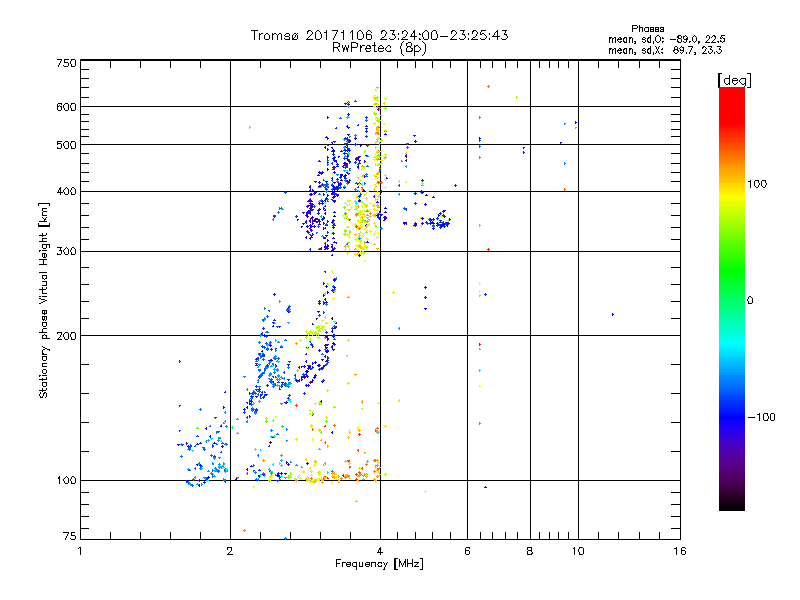Click the x-axis '16' tick label
Image resolution: width=800 pixels, height=600 pixels.
tap(680, 551)
